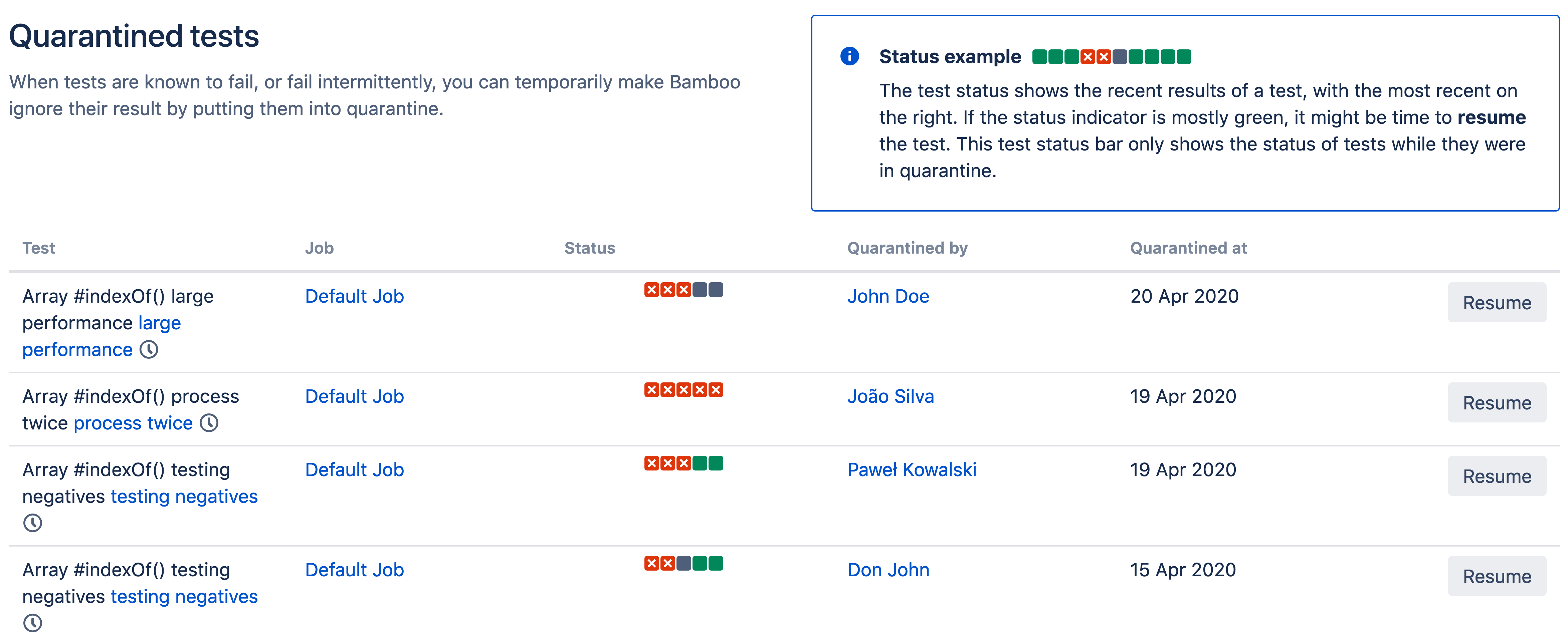1568x642 pixels.
Task: Open the process twice test link
Action: coord(133,423)
